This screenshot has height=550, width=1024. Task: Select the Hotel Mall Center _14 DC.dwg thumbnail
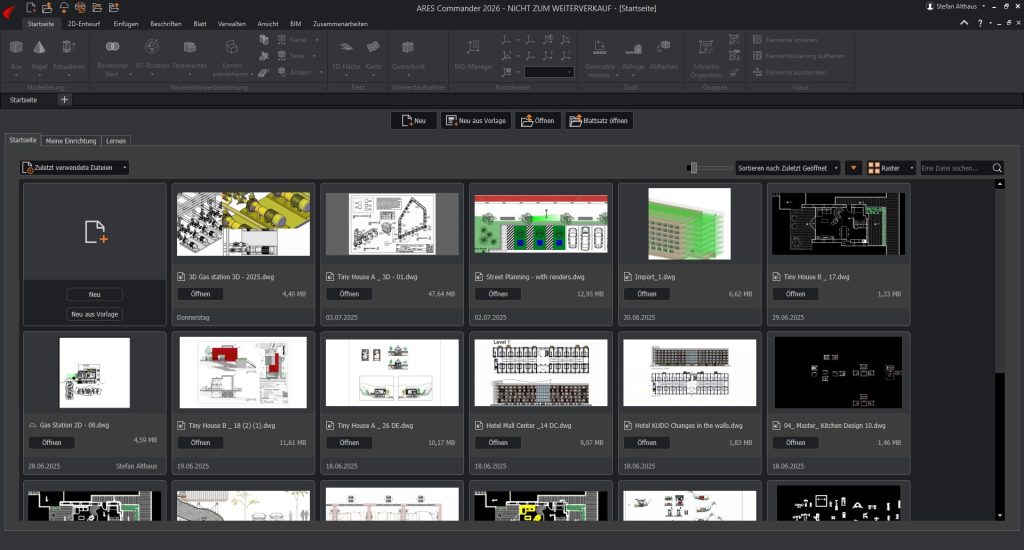click(x=540, y=372)
